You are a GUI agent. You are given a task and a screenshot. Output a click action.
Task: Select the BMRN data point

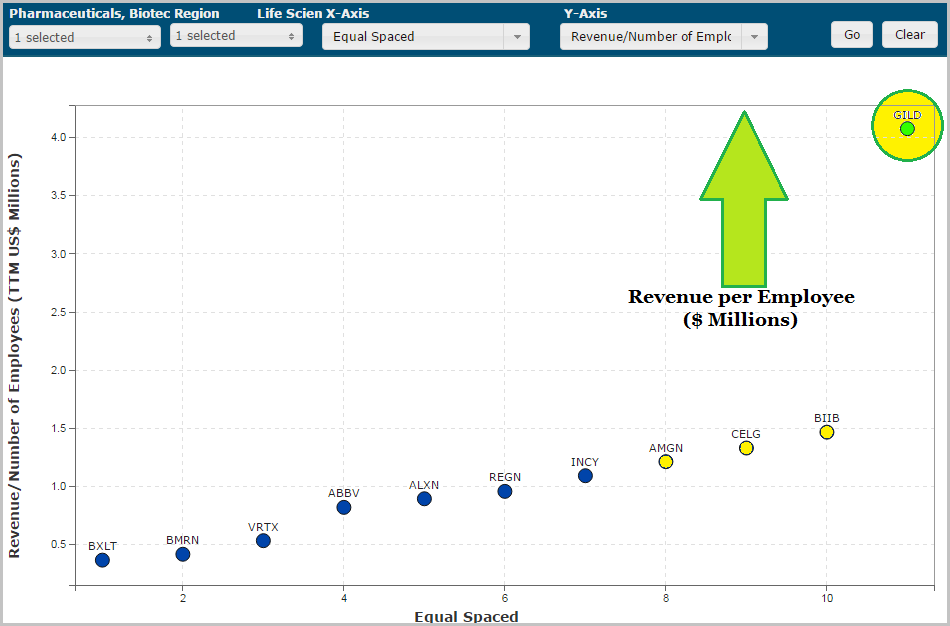183,554
